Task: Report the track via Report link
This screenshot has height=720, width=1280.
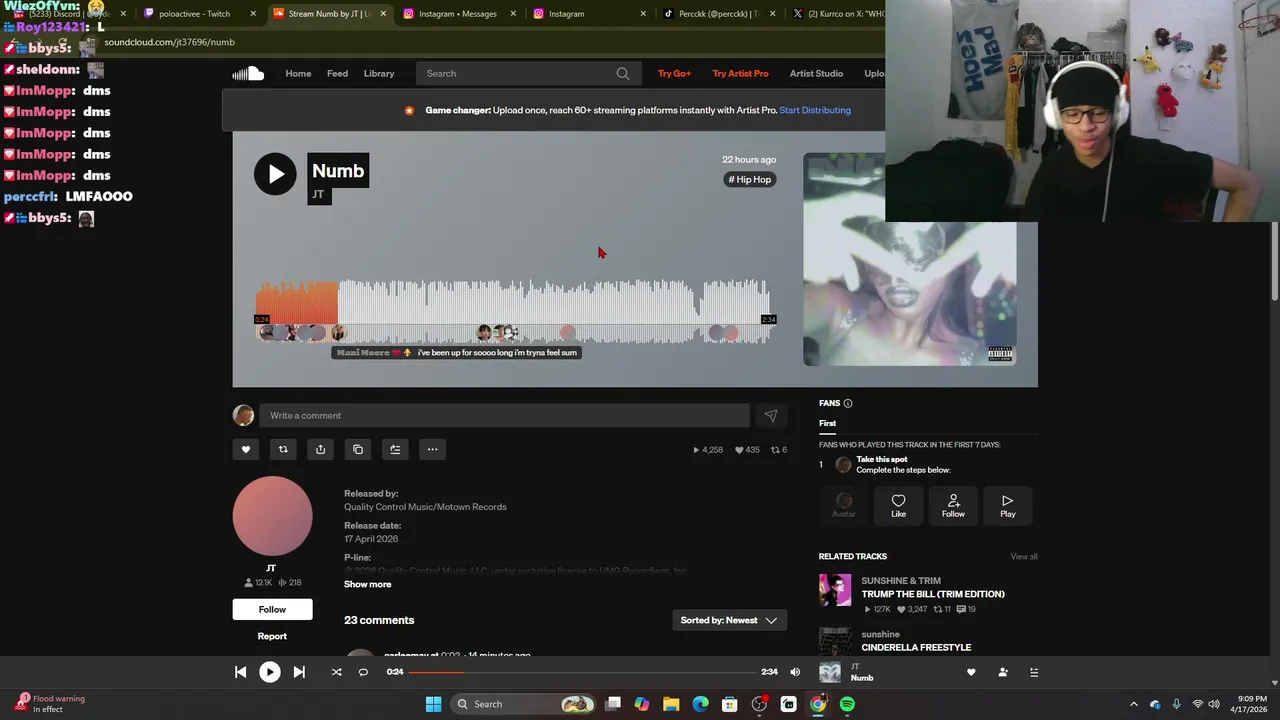Action: [272, 636]
